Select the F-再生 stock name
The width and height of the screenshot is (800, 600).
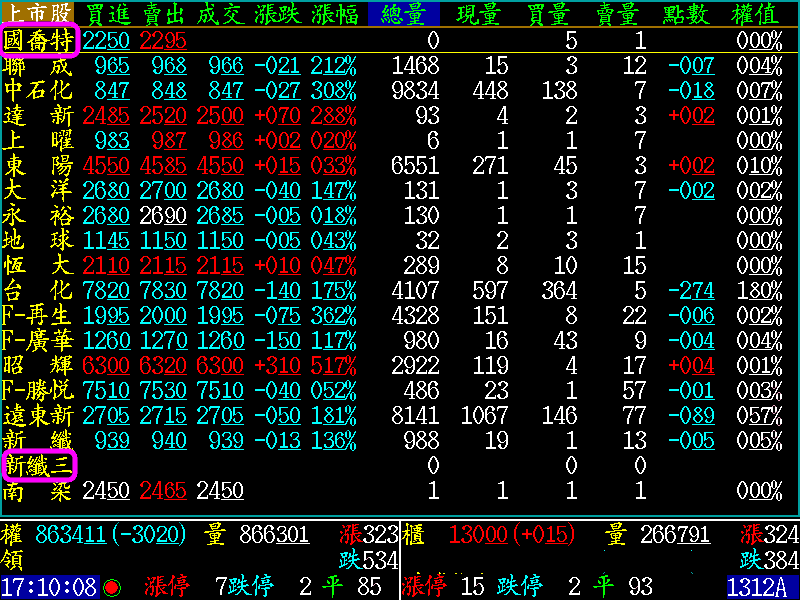pyautogui.click(x=38, y=315)
